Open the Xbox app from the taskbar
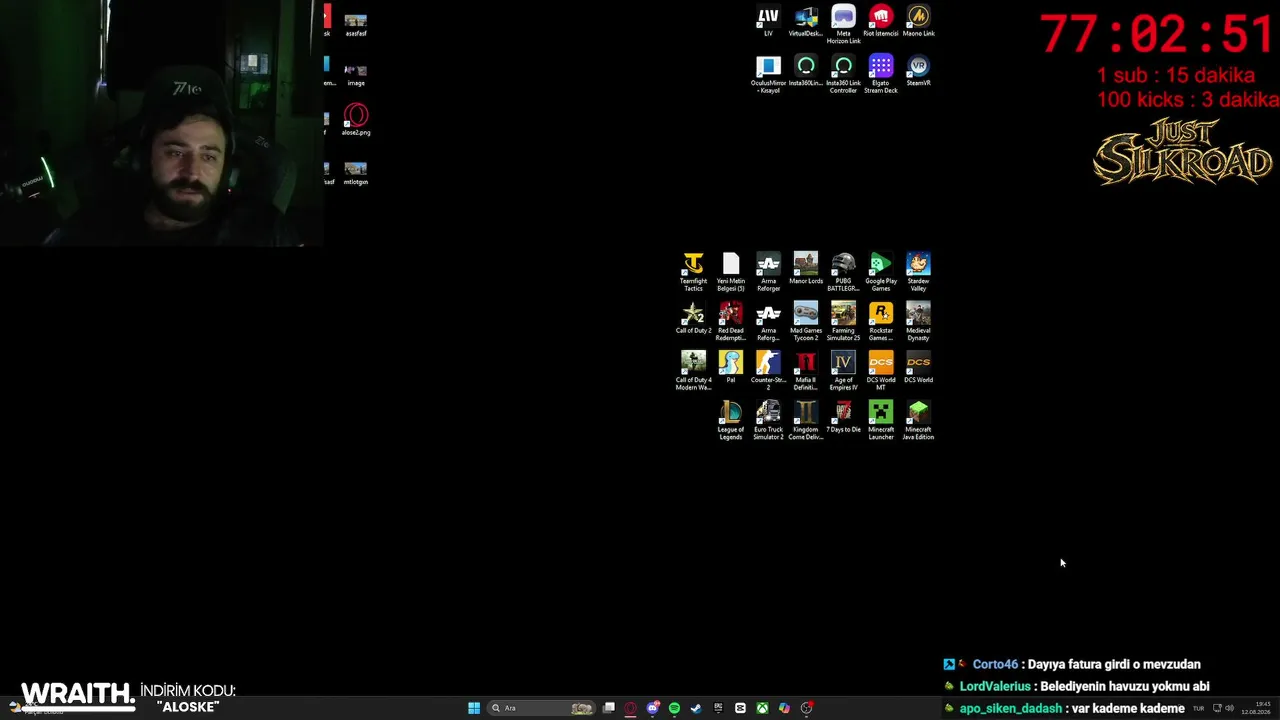The width and height of the screenshot is (1280, 720). [x=762, y=708]
